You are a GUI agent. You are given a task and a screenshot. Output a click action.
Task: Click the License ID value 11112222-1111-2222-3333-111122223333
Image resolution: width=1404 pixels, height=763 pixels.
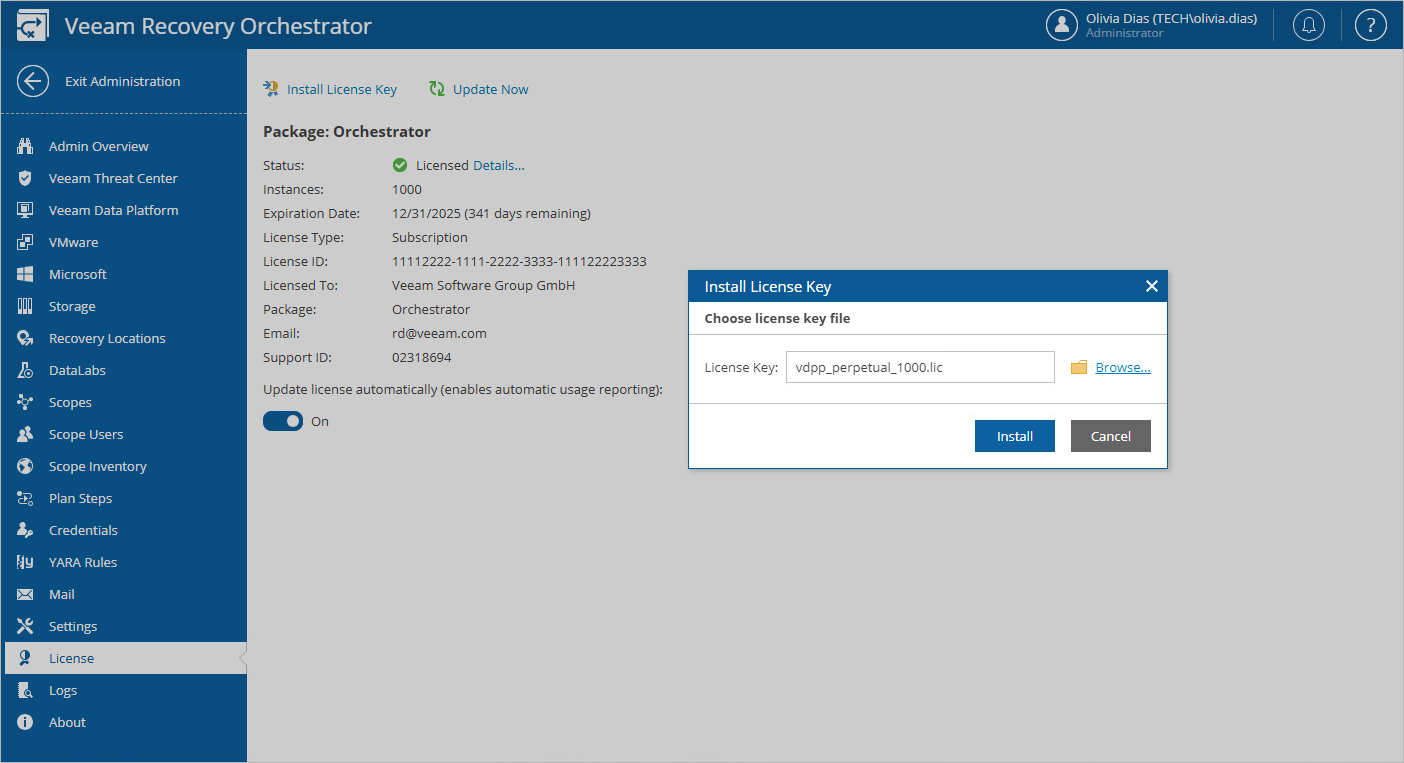(x=519, y=261)
